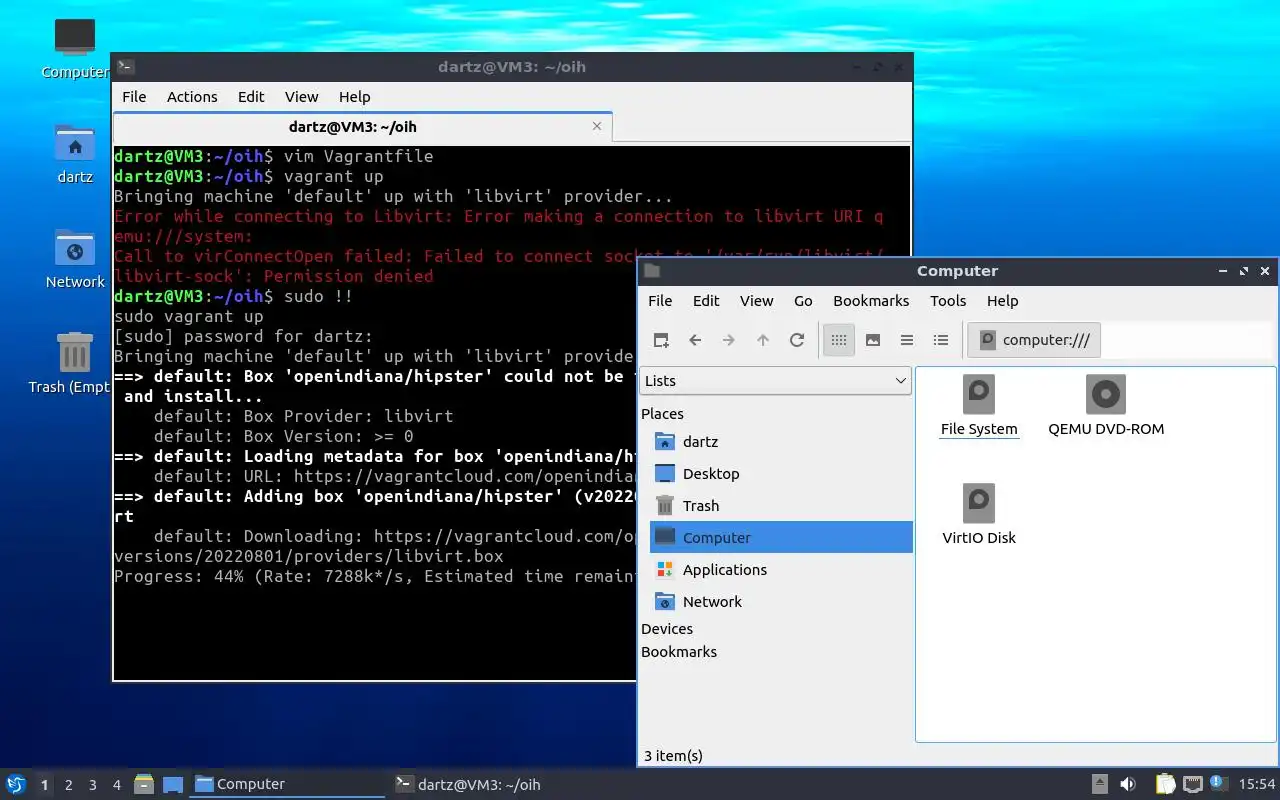The width and height of the screenshot is (1280, 800).
Task: Switch to virtual desktop 4
Action: pos(117,785)
